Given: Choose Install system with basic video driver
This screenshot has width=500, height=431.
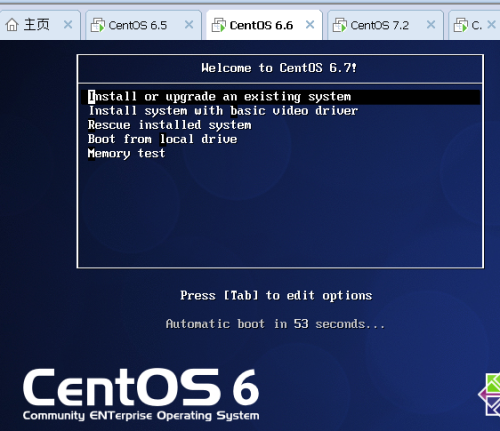Looking at the screenshot, I should 223,111.
